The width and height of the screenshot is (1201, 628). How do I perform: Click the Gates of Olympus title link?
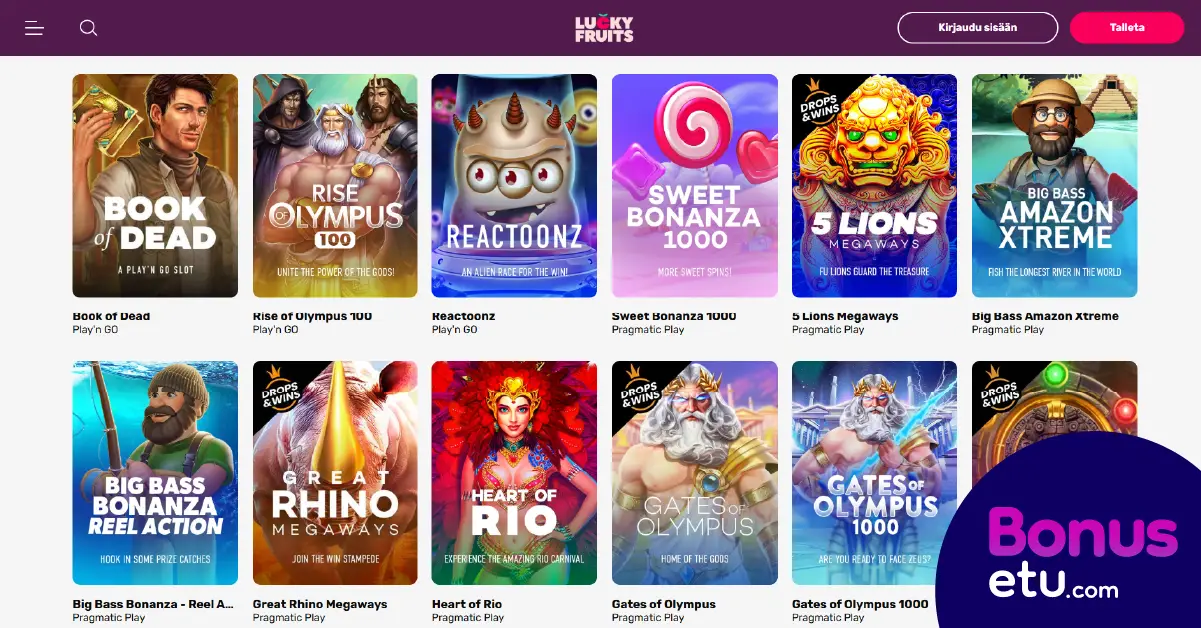tap(664, 604)
